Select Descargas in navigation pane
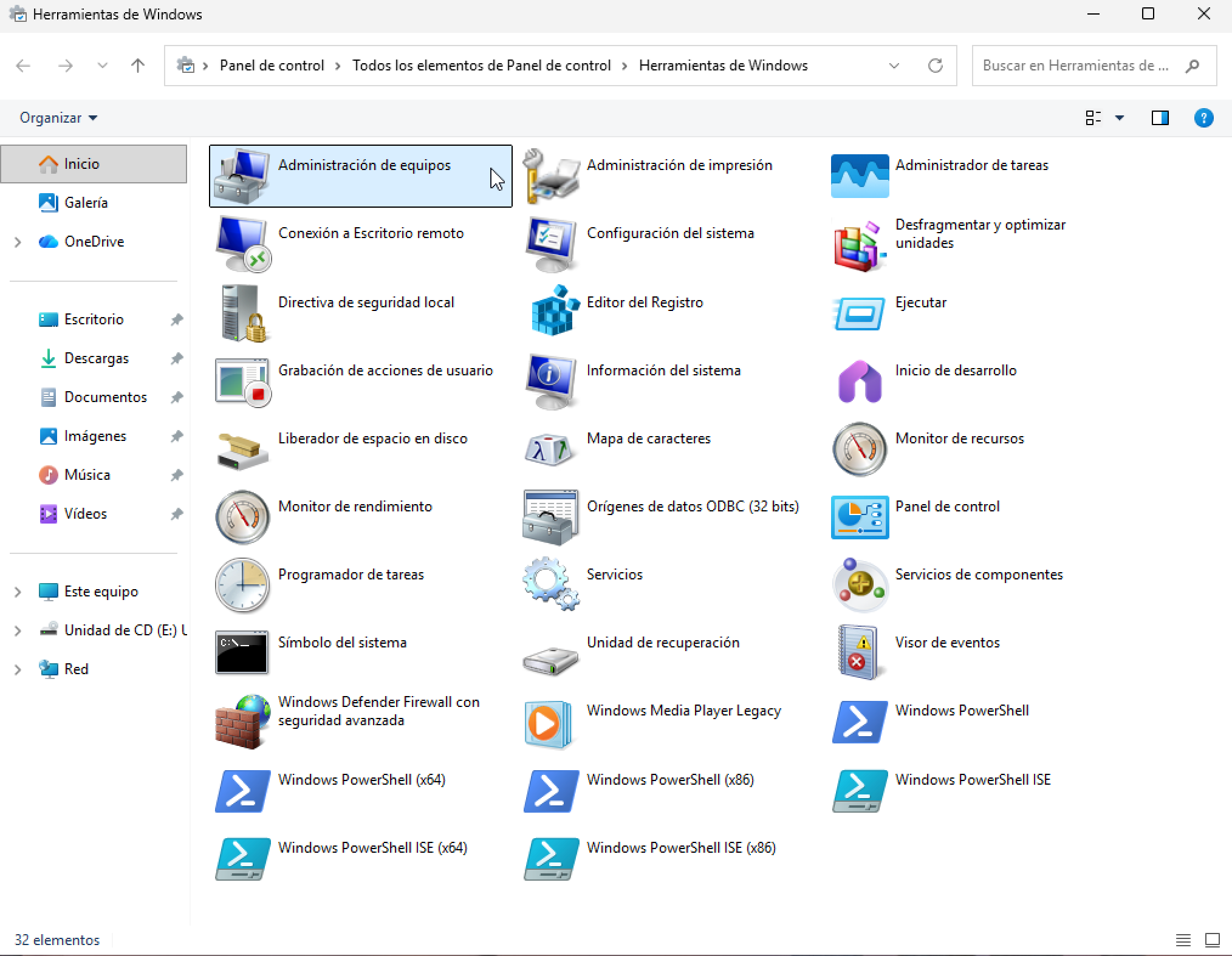Screen dimensions: 1232x956 pyautogui.click(x=94, y=358)
